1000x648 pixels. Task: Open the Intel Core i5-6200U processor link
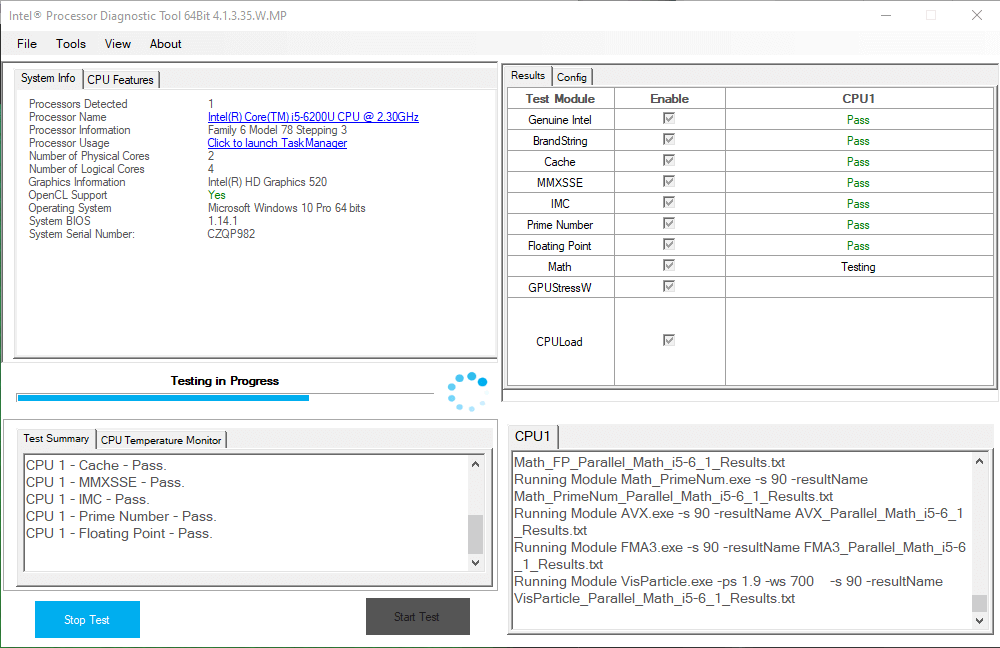click(313, 117)
